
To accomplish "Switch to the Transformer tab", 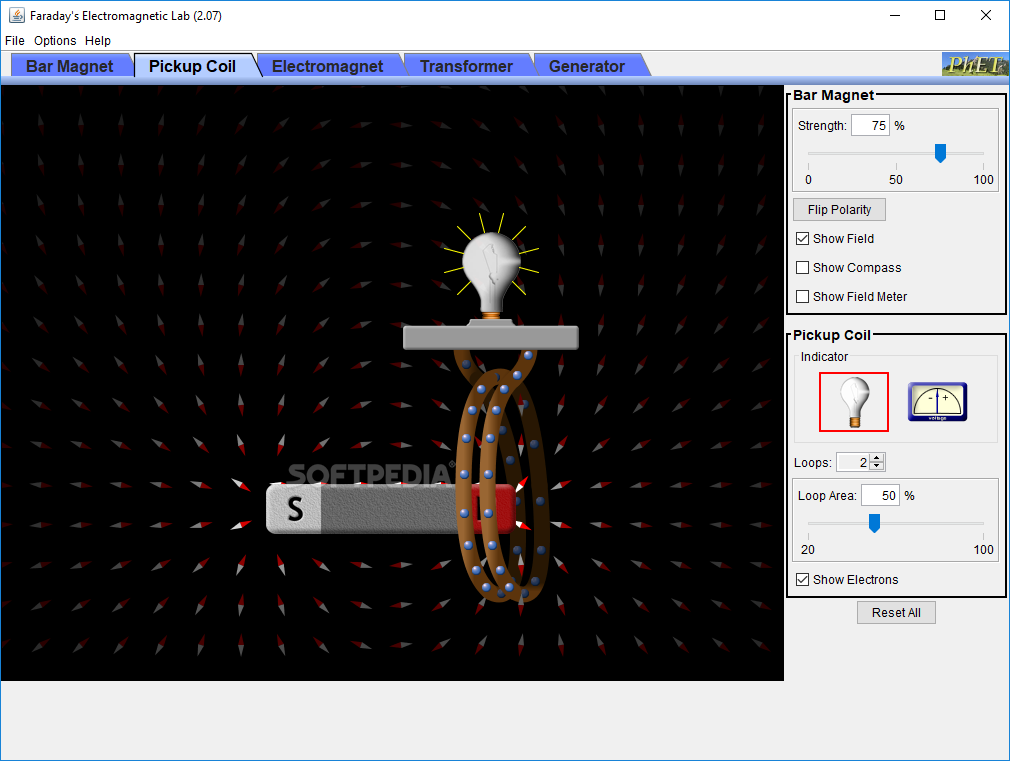I will pyautogui.click(x=466, y=66).
